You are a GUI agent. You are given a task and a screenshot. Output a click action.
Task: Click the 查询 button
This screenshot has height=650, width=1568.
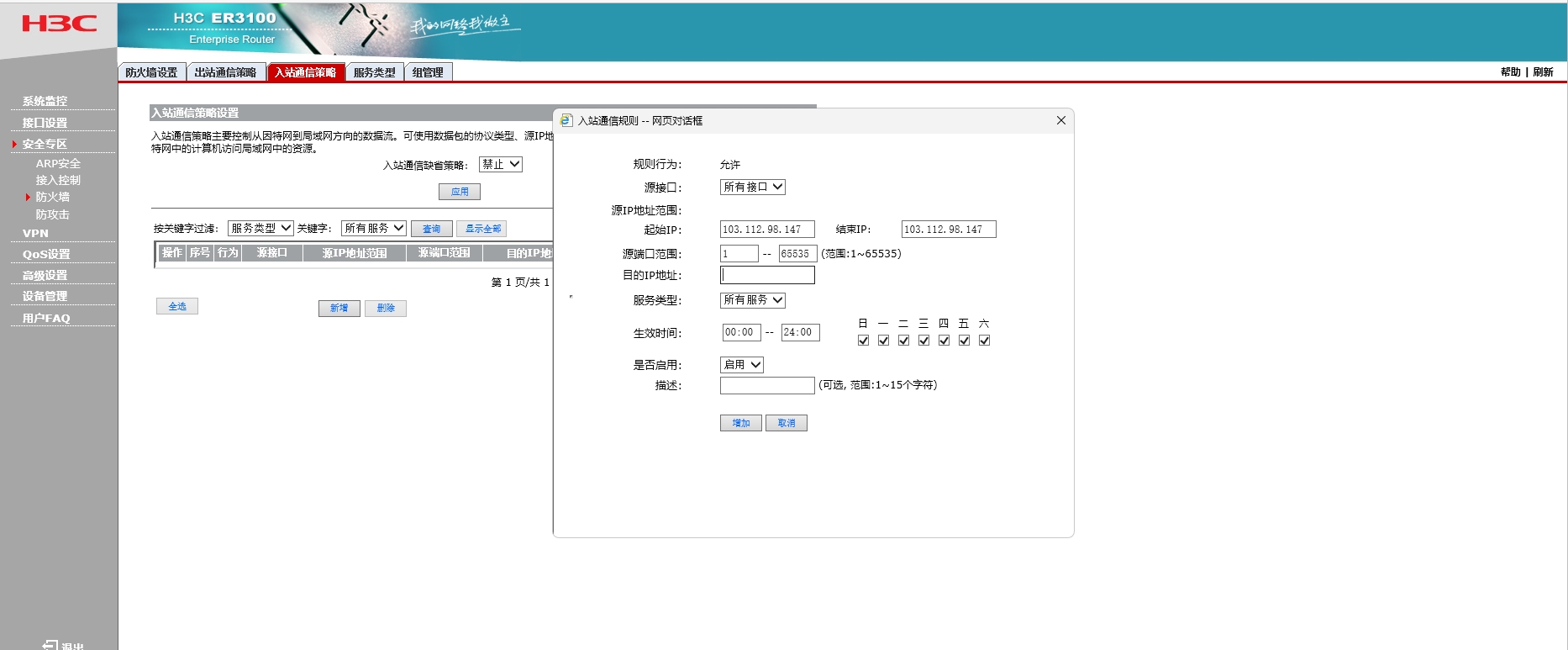tap(432, 229)
